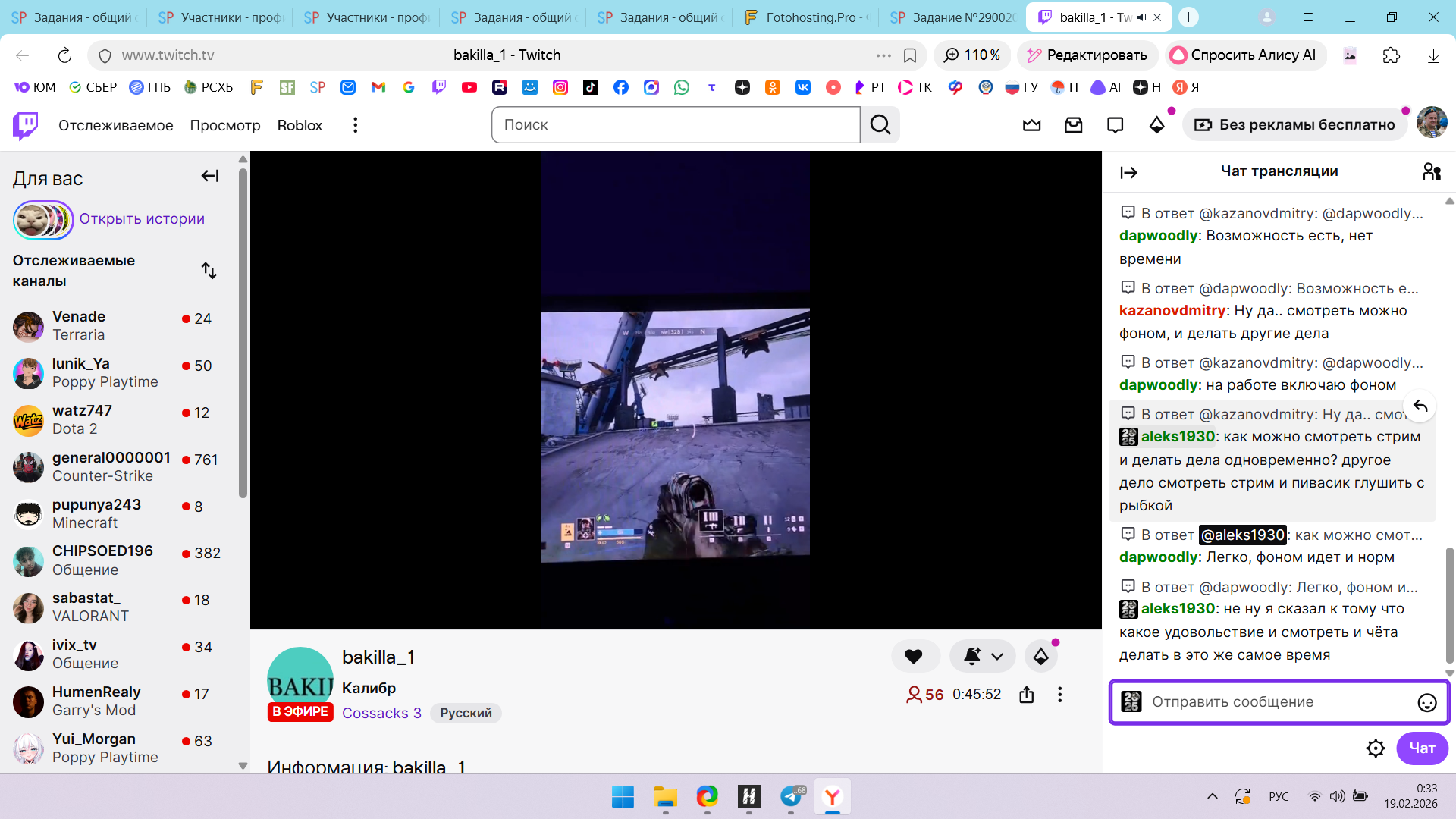Open the notifications inbox icon
The height and width of the screenshot is (819, 1456).
(x=1073, y=125)
